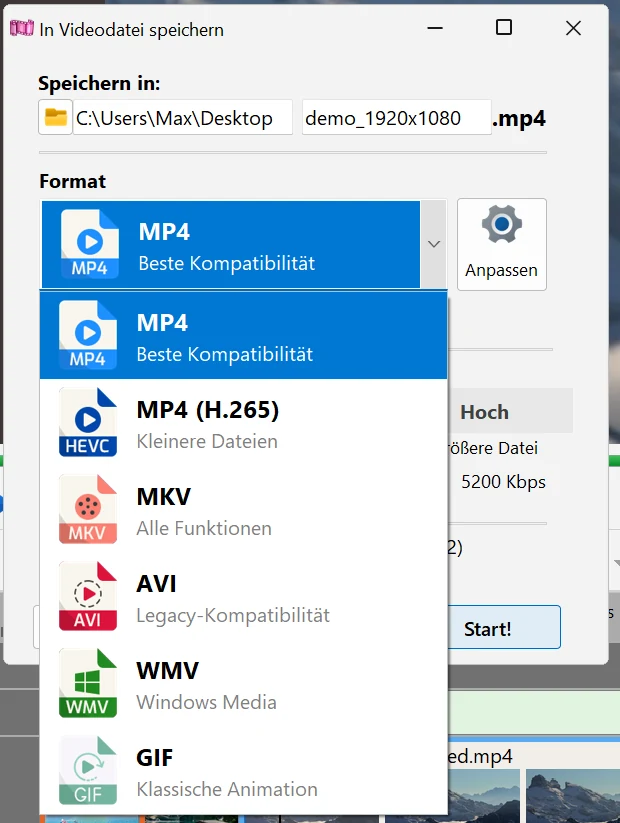Image resolution: width=620 pixels, height=823 pixels.
Task: Click the AVI file icon in the list
Action: pos(88,596)
